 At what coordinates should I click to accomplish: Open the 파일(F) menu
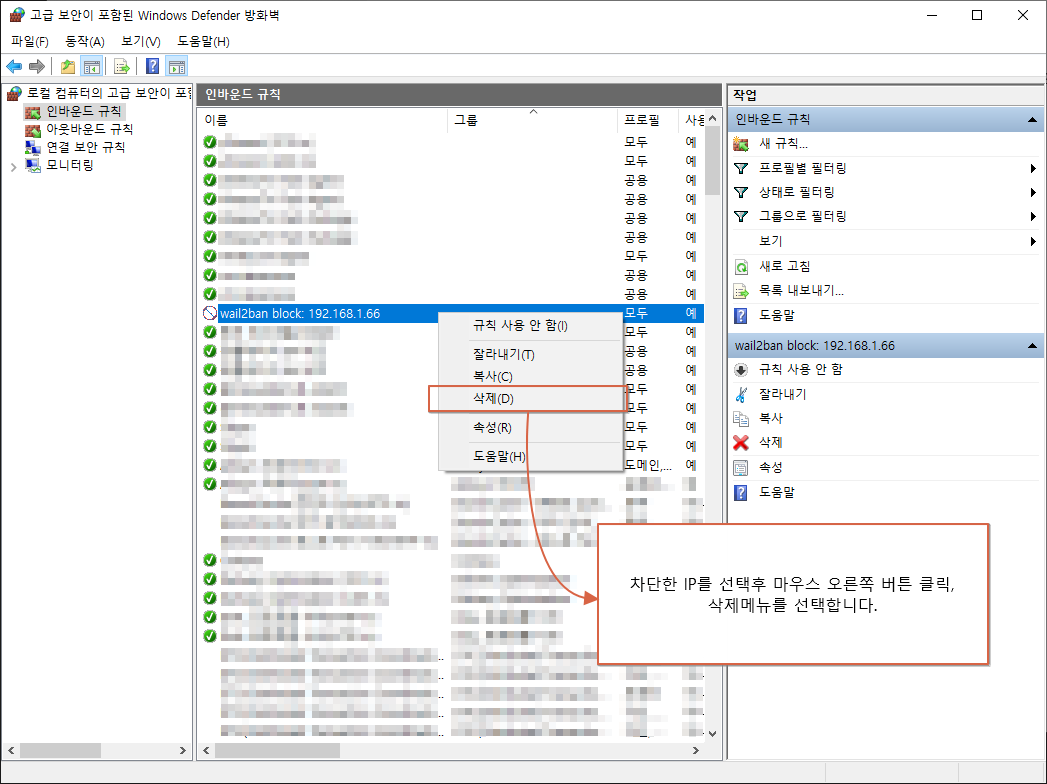30,41
